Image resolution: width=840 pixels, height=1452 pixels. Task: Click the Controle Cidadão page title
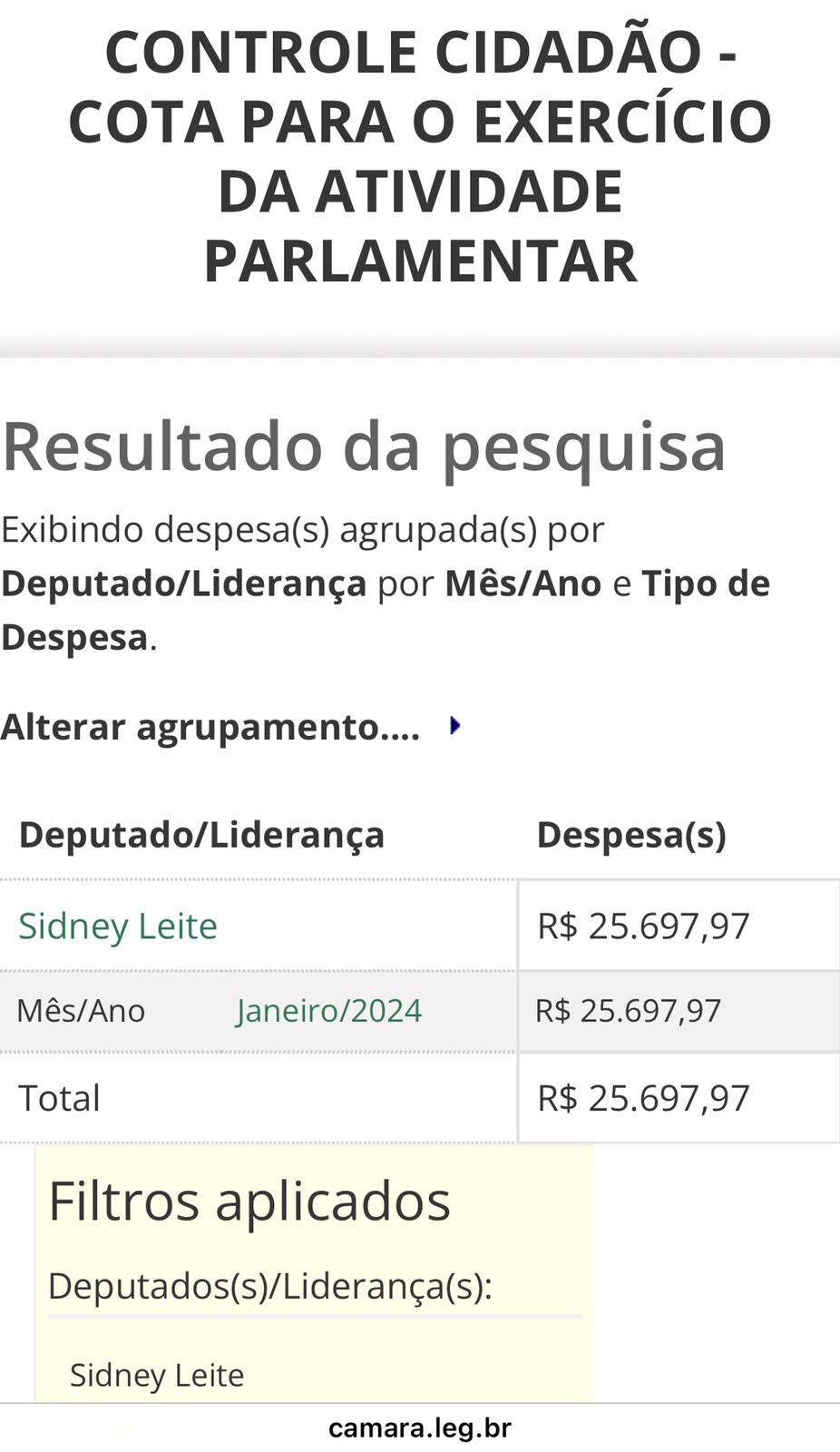pyautogui.click(x=420, y=156)
